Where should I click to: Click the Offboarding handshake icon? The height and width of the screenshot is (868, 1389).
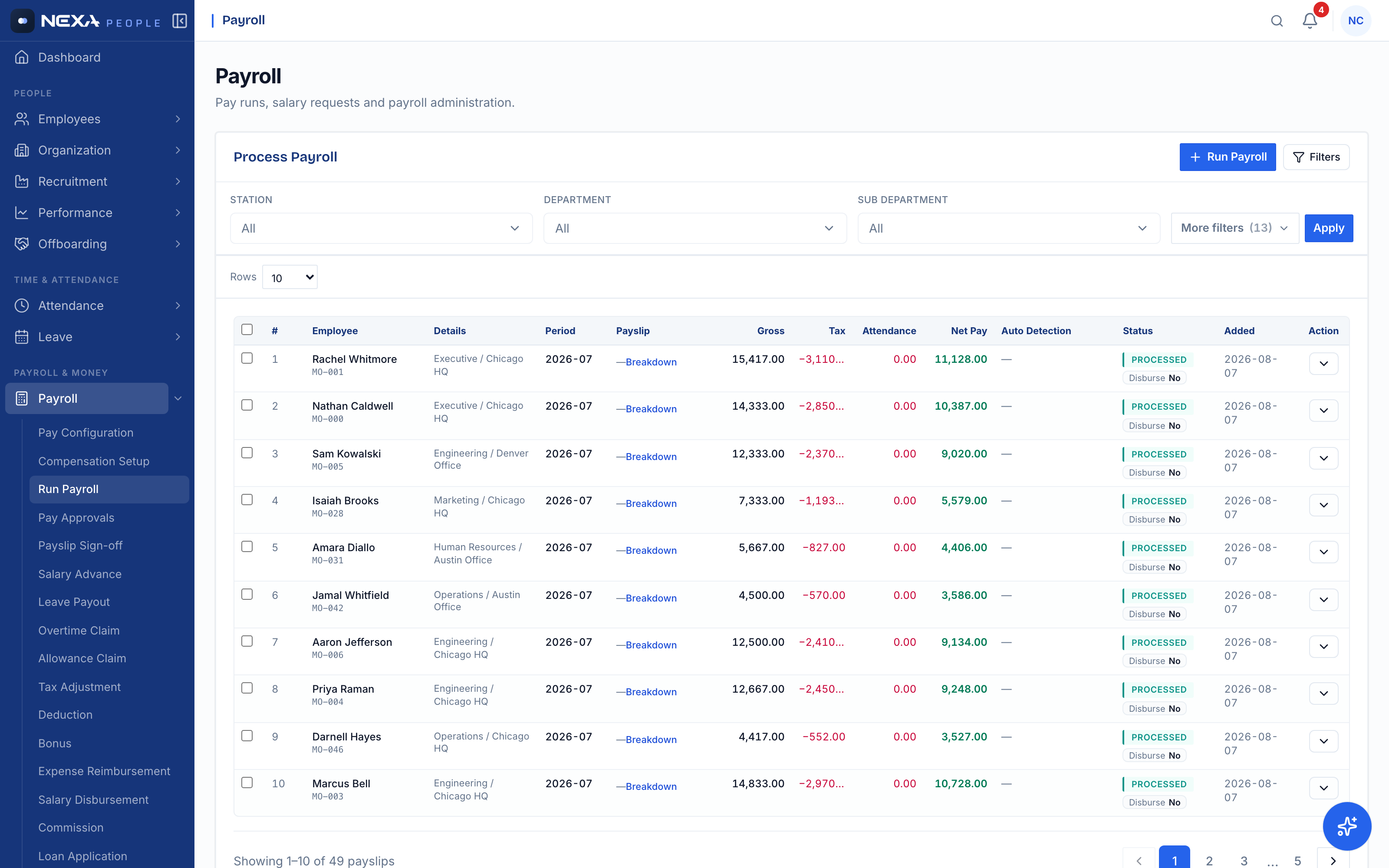(x=22, y=244)
